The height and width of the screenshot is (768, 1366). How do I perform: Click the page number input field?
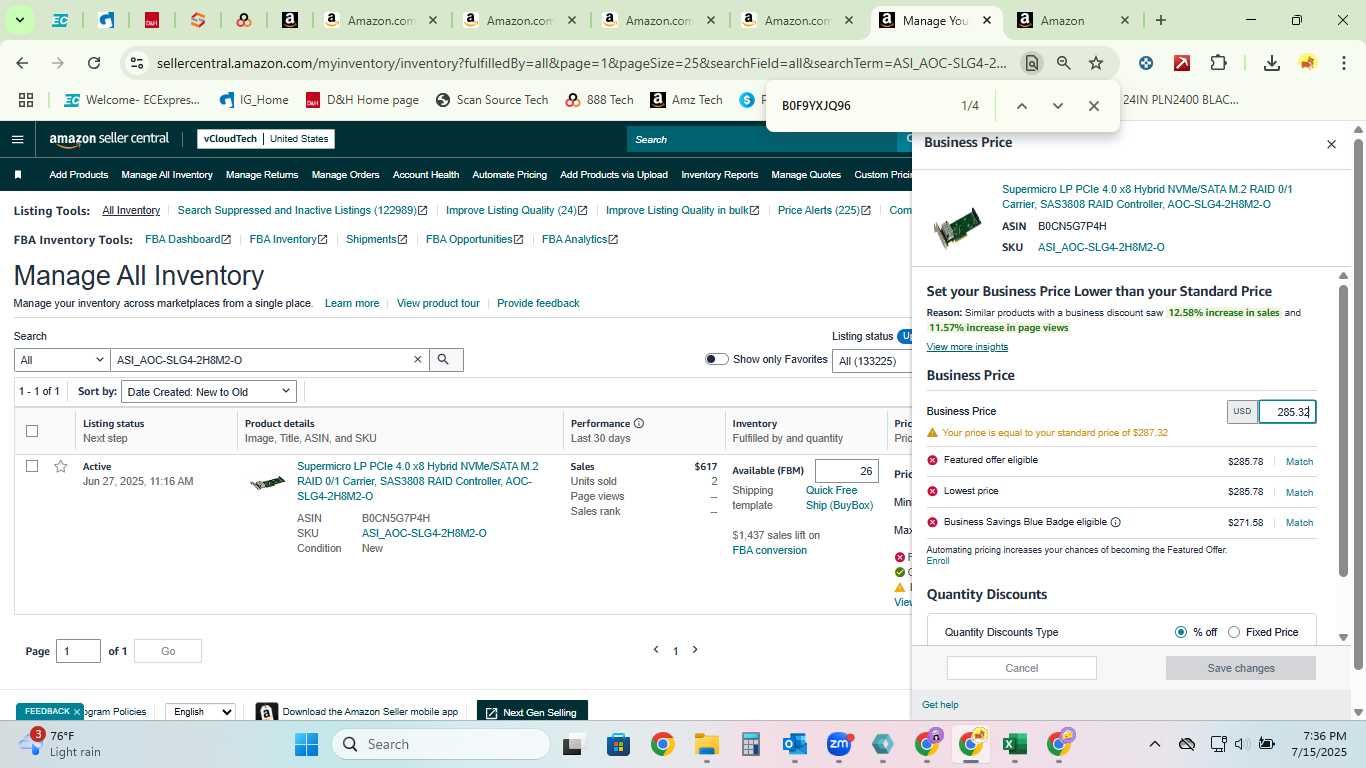click(x=78, y=651)
